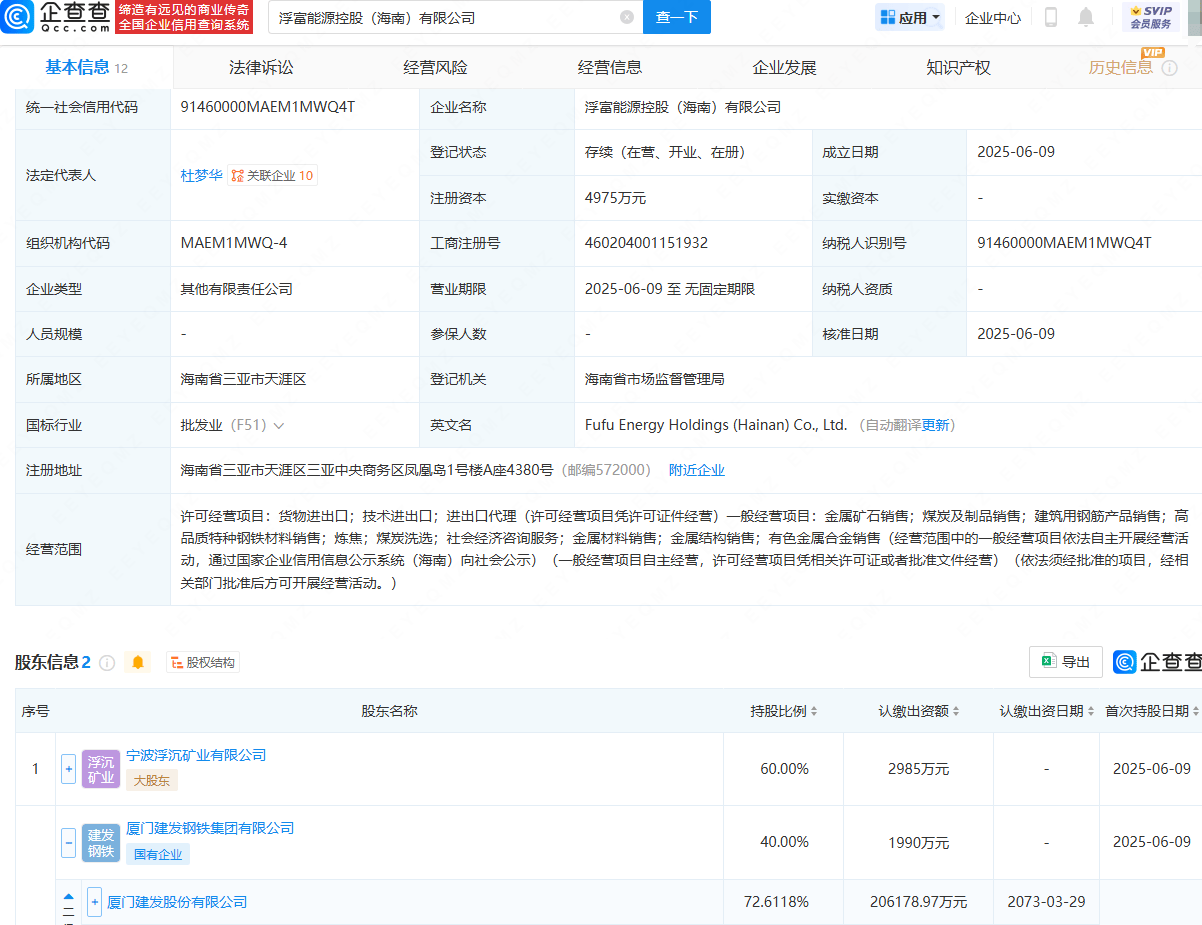Image resolution: width=1202 pixels, height=925 pixels.
Task: Clear the search box with the X icon
Action: coord(627,17)
